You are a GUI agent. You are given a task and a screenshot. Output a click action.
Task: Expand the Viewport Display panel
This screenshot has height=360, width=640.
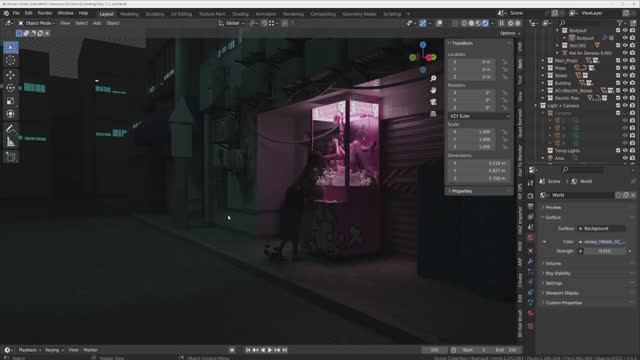pos(561,293)
